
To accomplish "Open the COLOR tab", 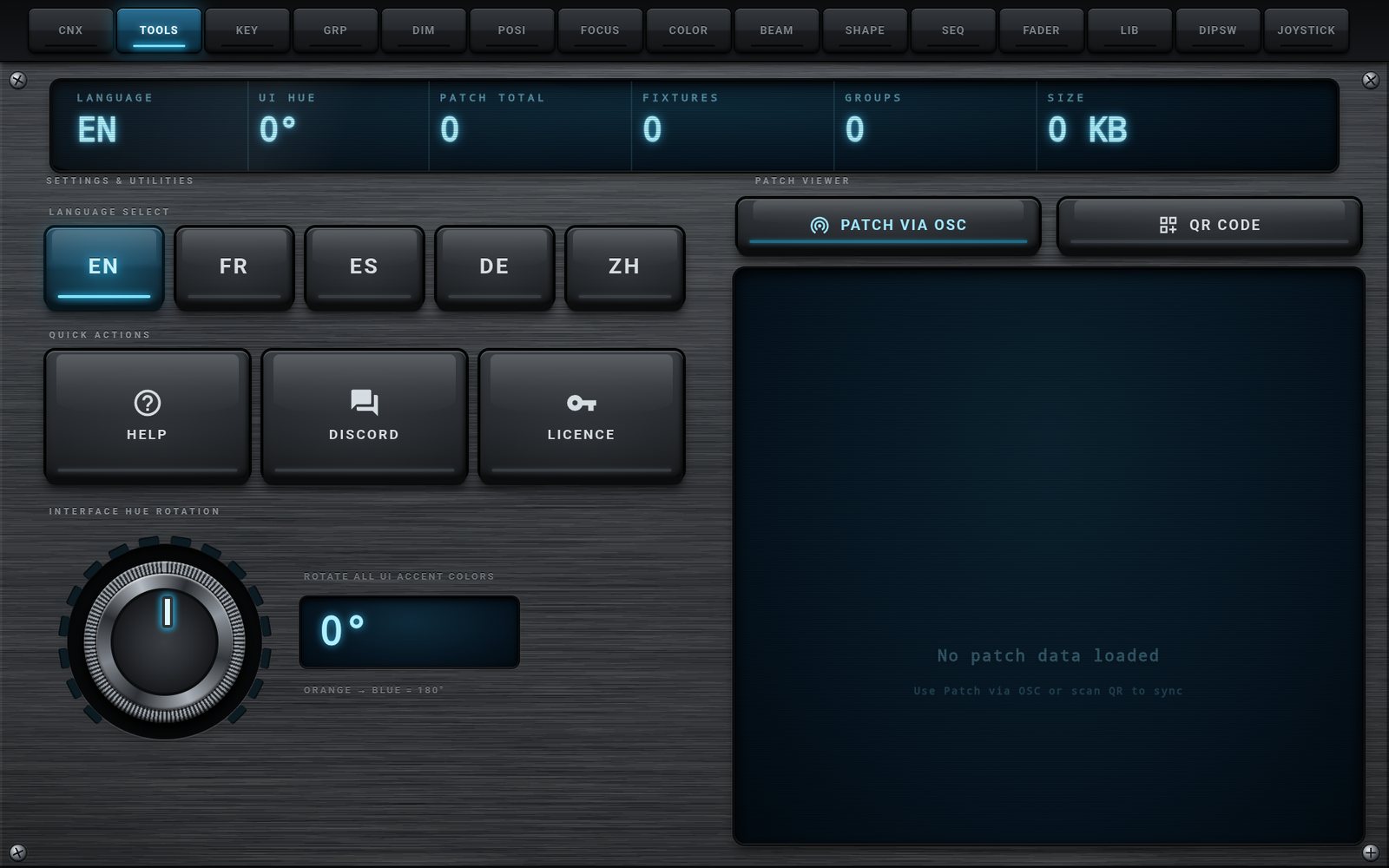I will coord(688,30).
